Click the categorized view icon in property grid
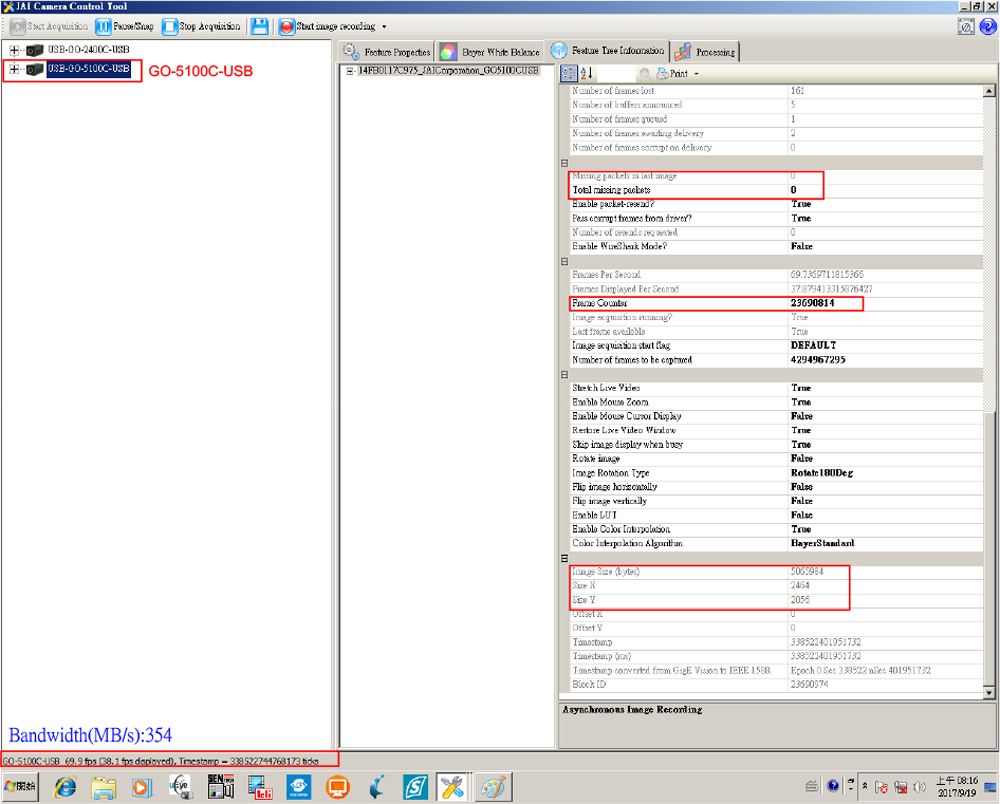 tap(569, 73)
